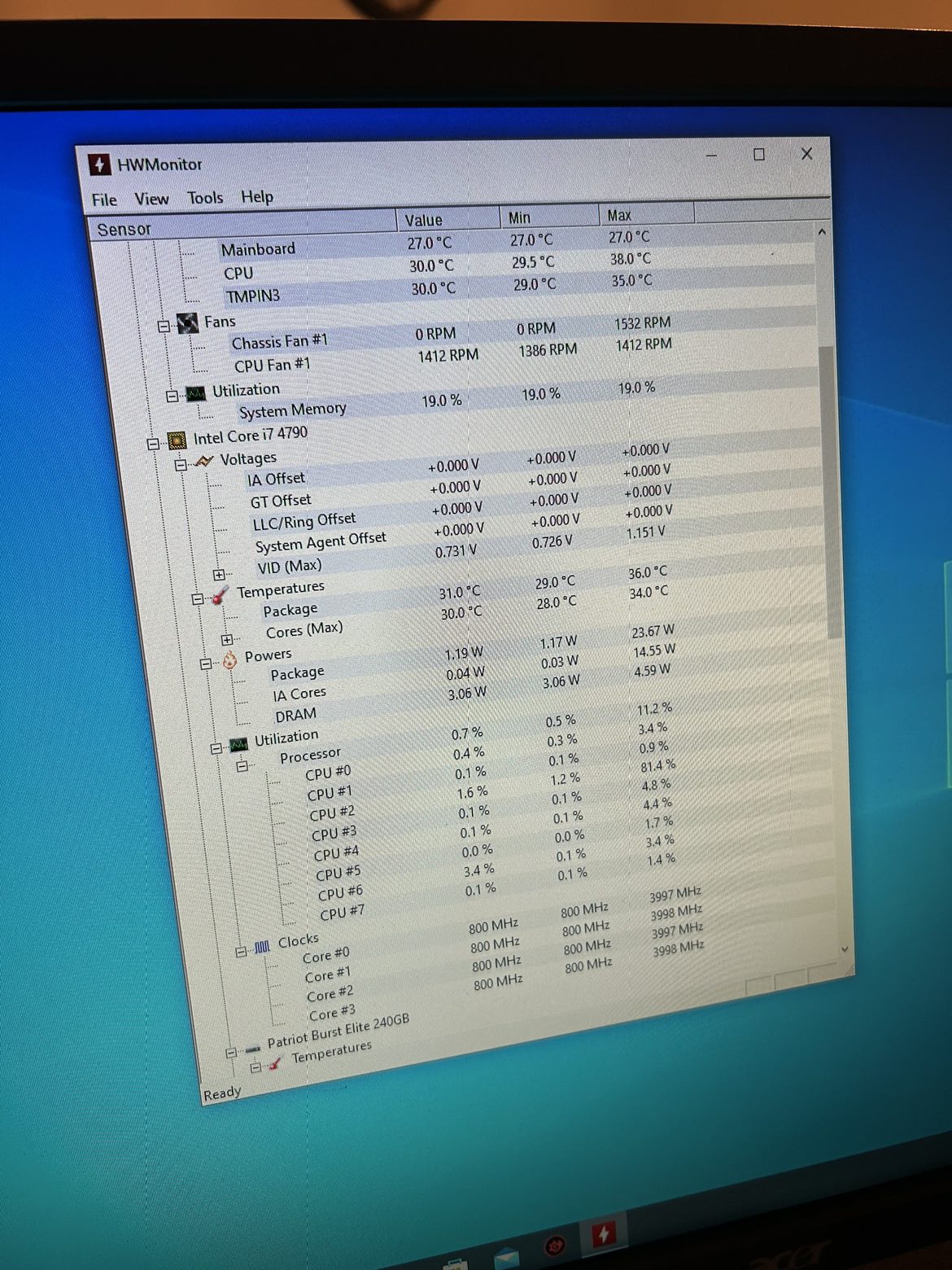The width and height of the screenshot is (952, 1270).
Task: Click the 1.151 V max value
Action: [x=646, y=533]
